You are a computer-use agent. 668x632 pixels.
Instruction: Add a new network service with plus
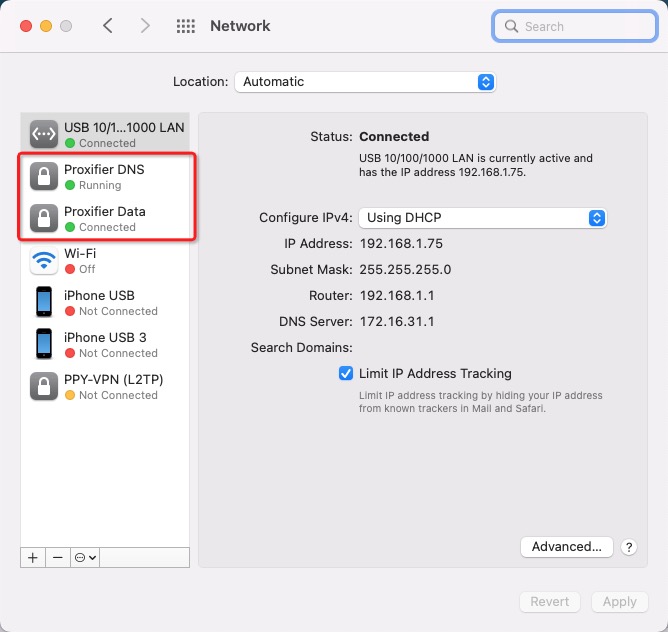[x=33, y=557]
